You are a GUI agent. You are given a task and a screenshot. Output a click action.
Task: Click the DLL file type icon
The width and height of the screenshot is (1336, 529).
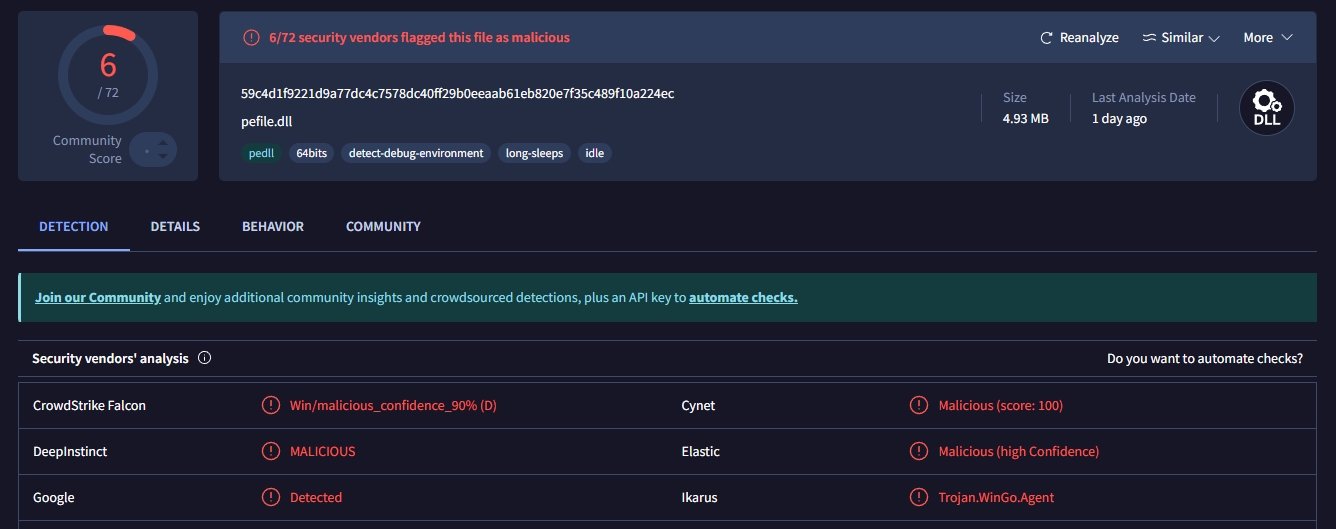click(x=1266, y=109)
